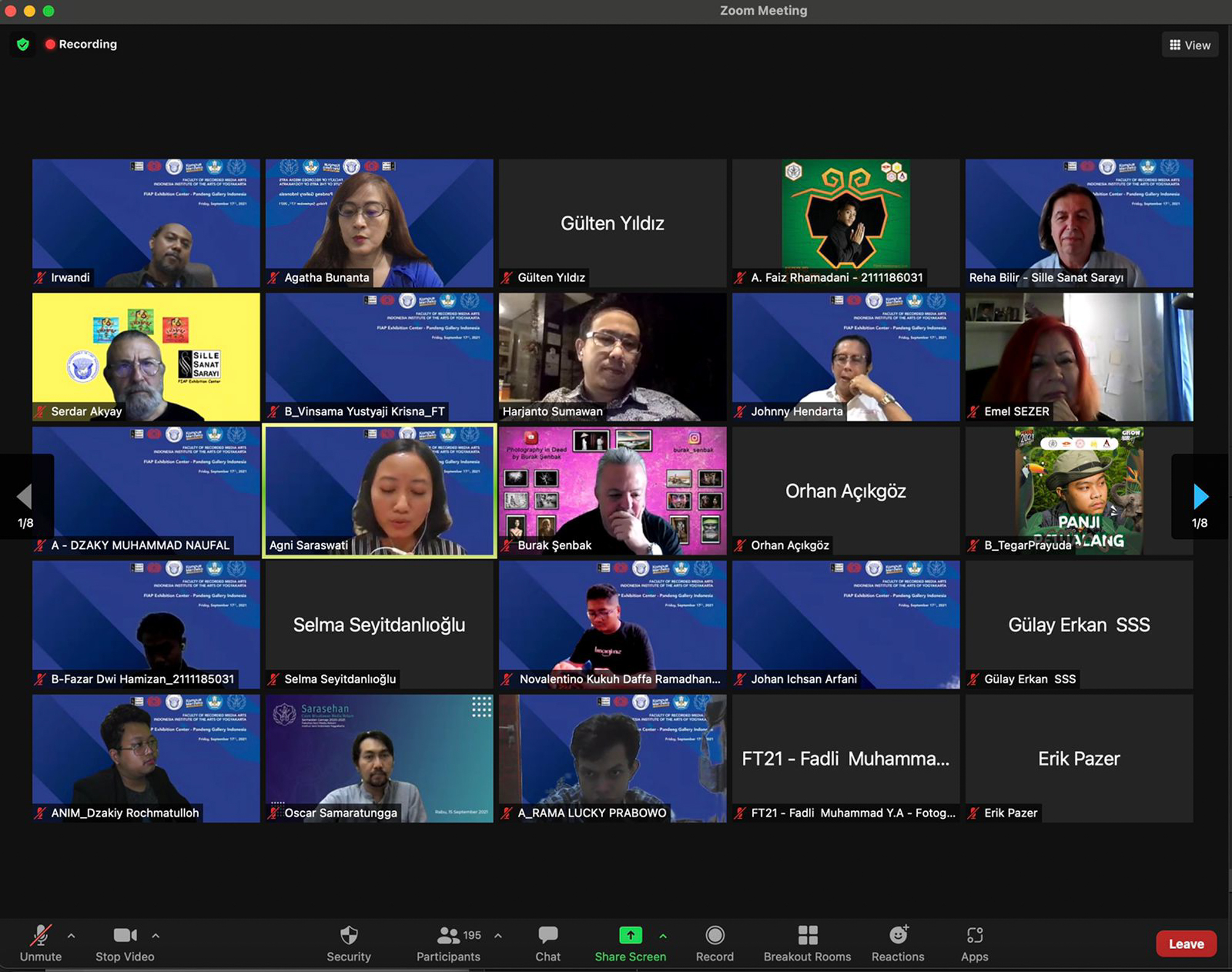
Task: Click muted mic icon beside Johnny Hendarta
Action: [740, 411]
